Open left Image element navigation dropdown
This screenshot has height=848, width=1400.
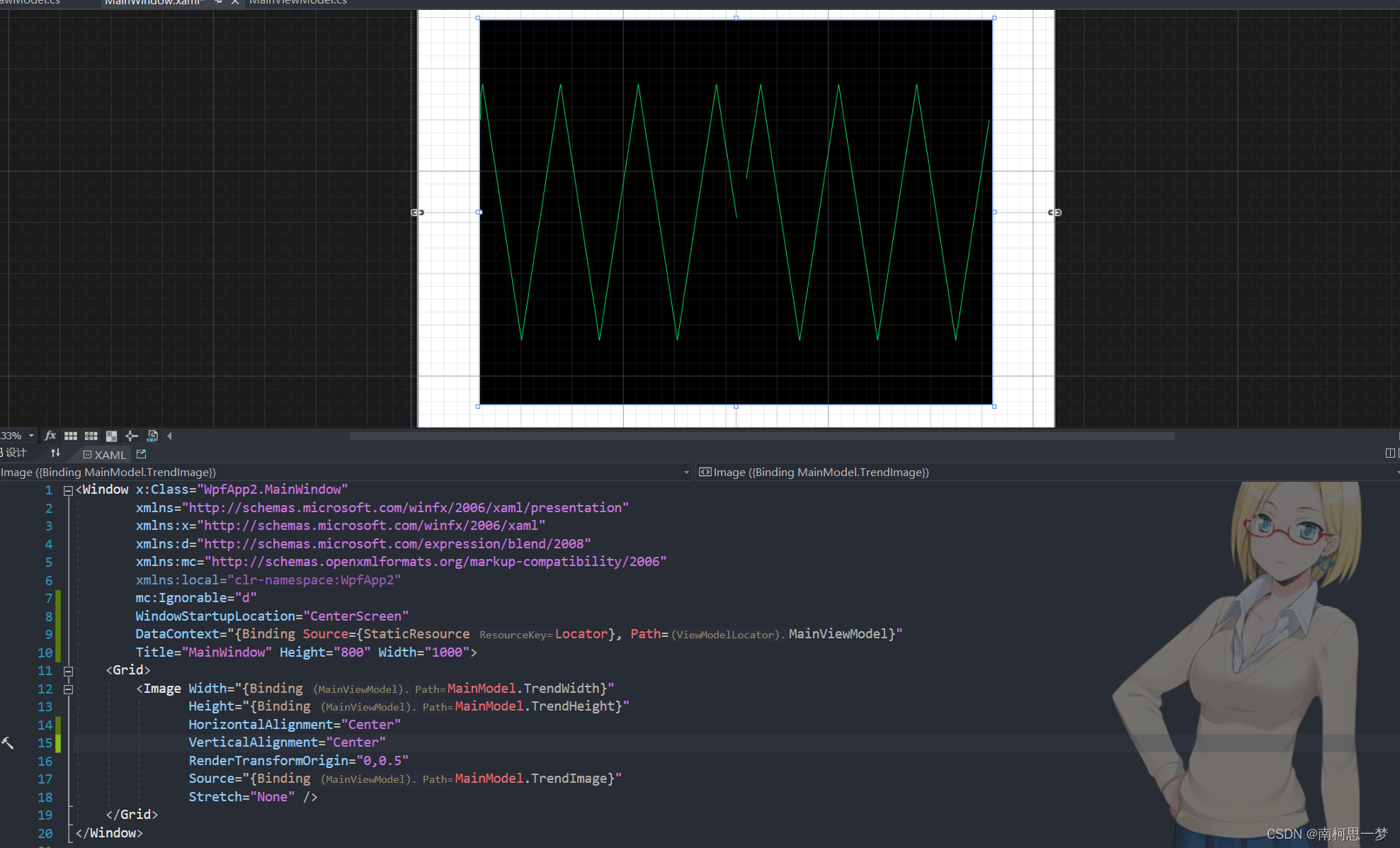(x=686, y=473)
